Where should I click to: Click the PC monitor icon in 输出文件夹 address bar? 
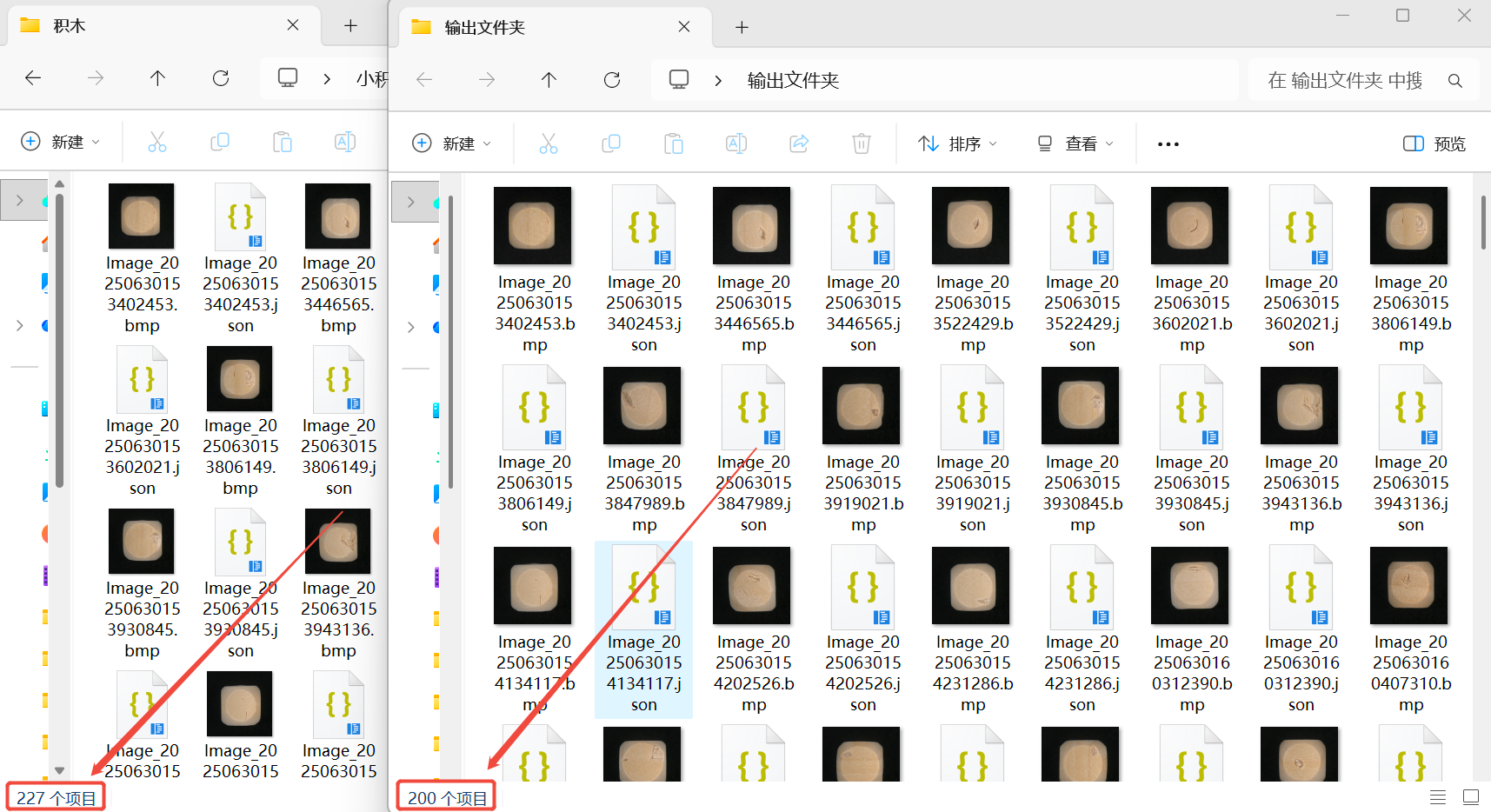(x=679, y=80)
